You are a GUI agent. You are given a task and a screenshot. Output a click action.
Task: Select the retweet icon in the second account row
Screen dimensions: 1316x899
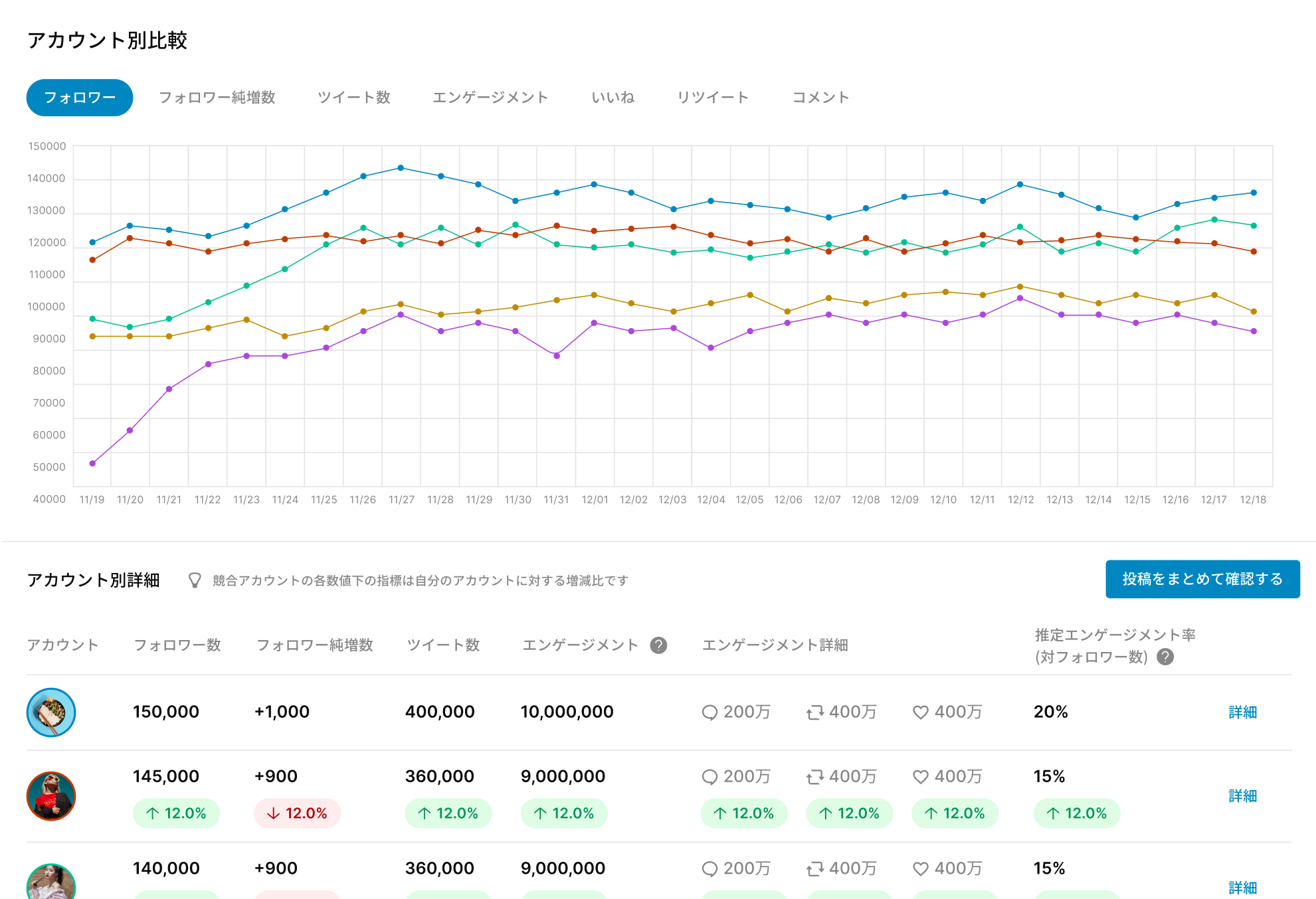coord(815,776)
